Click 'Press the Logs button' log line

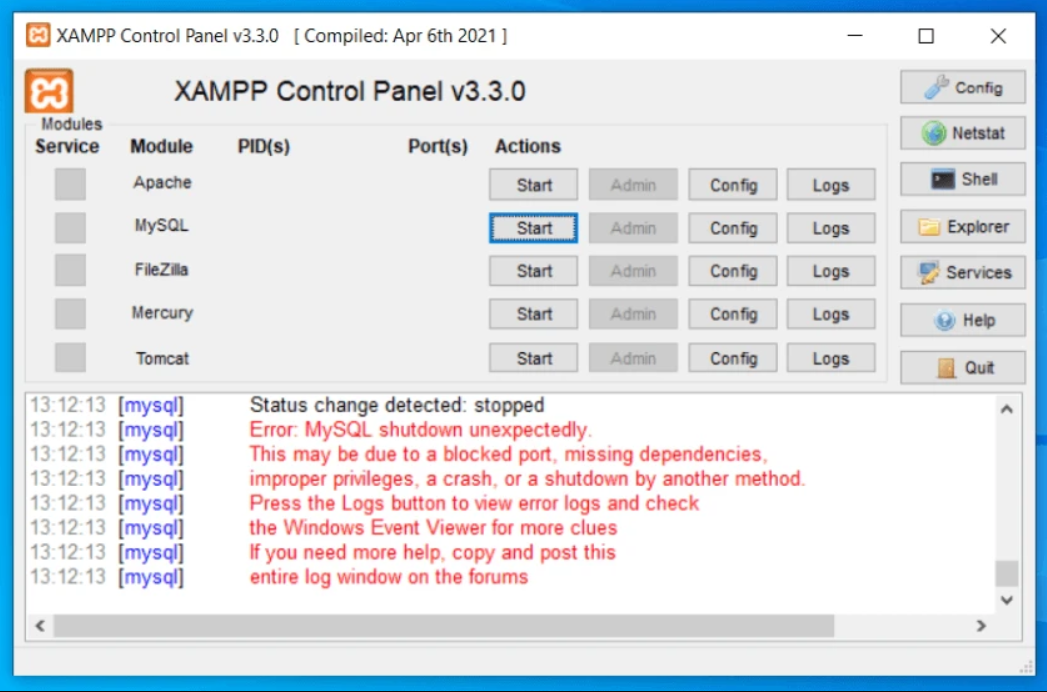[x=474, y=503]
